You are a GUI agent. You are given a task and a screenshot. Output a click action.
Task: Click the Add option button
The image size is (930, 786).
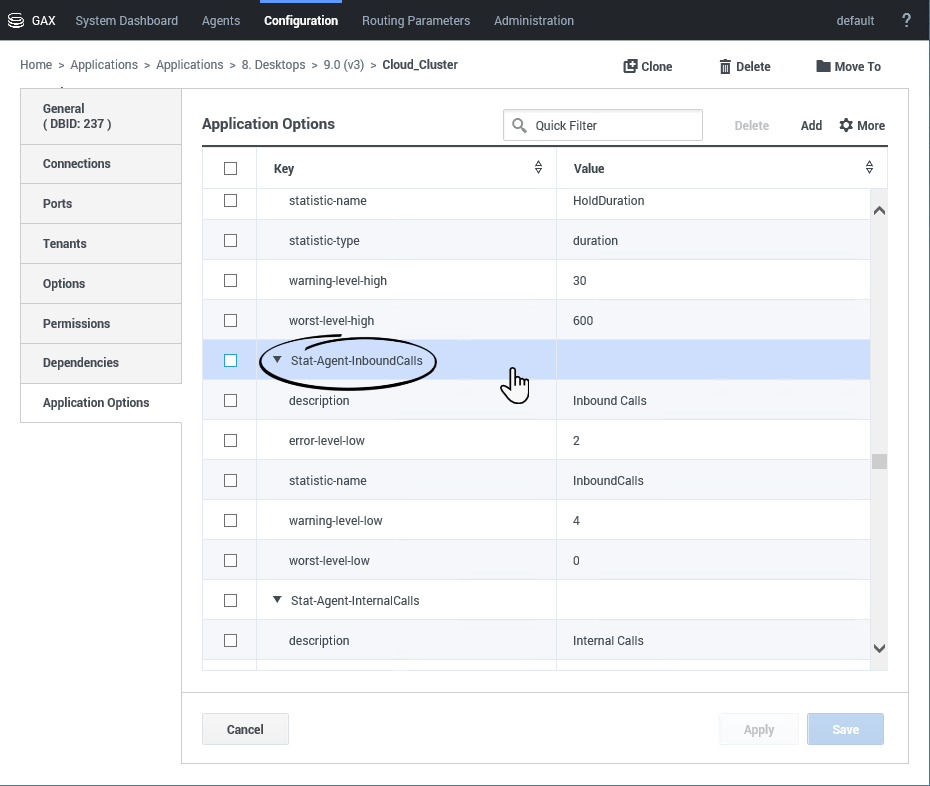click(811, 125)
